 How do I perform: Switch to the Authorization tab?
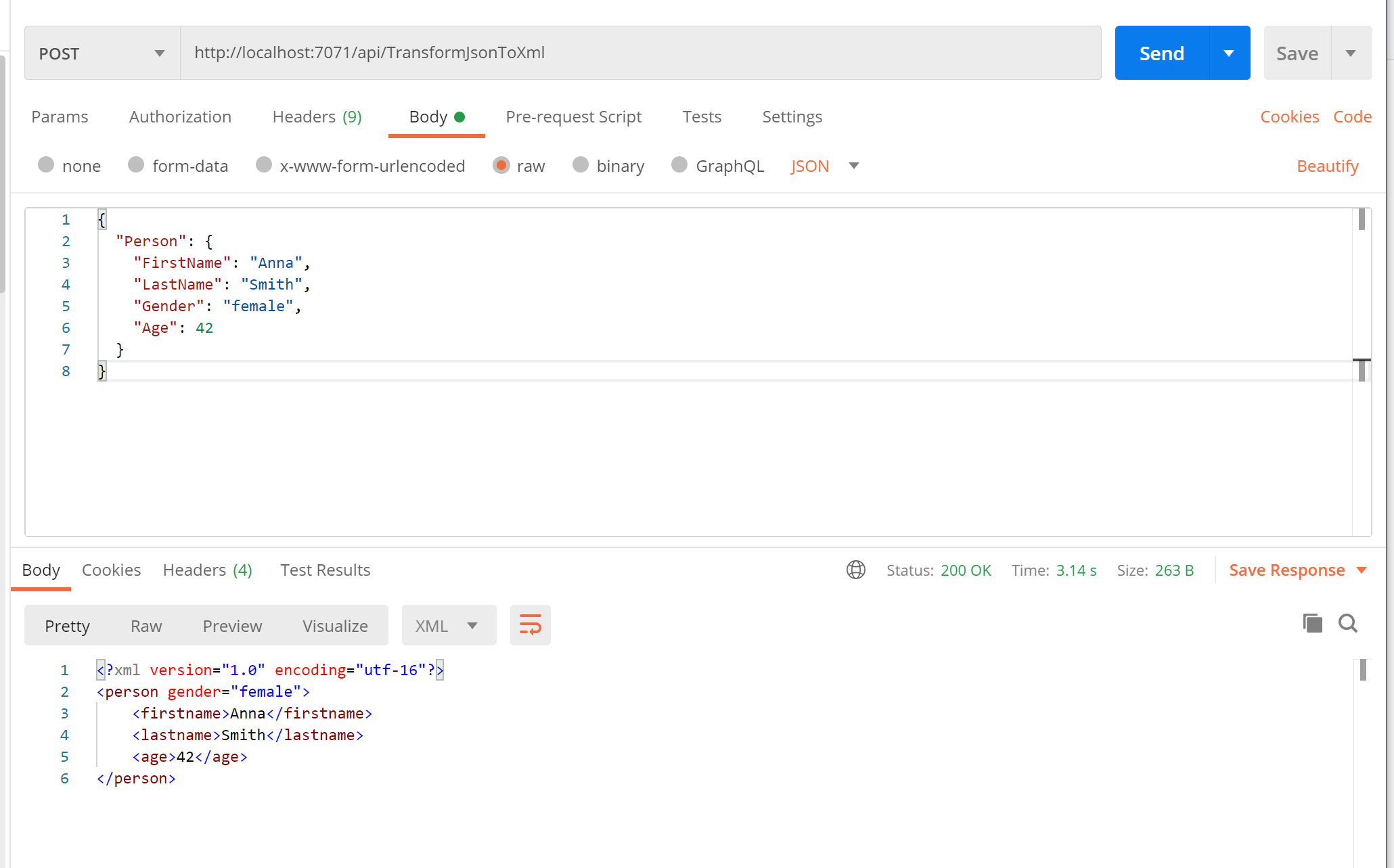[179, 116]
